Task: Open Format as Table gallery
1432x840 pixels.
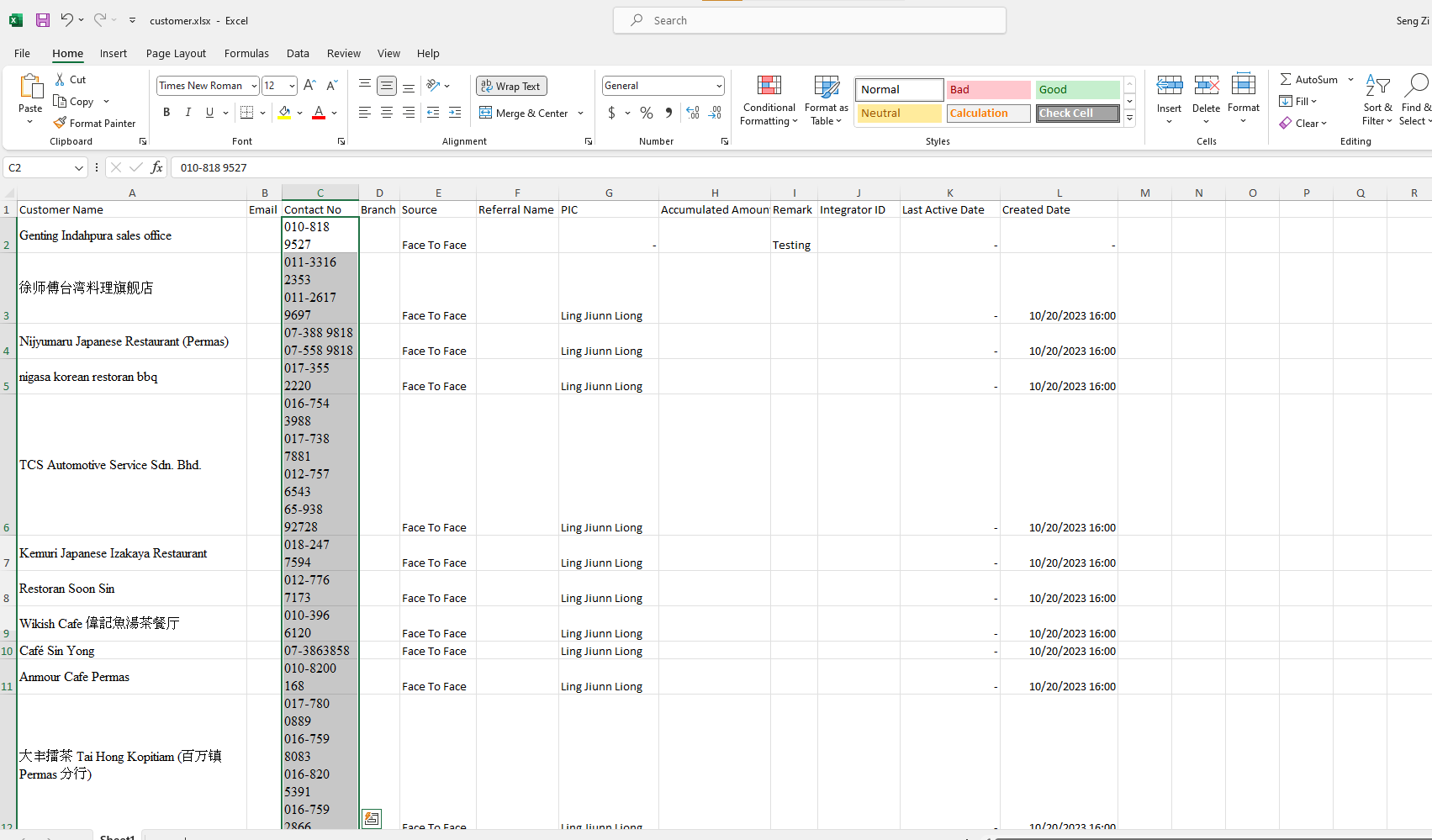Action: click(826, 101)
